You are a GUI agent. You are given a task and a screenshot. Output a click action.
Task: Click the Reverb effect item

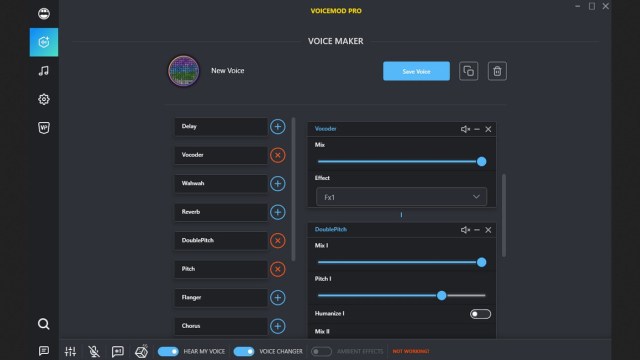(x=221, y=212)
